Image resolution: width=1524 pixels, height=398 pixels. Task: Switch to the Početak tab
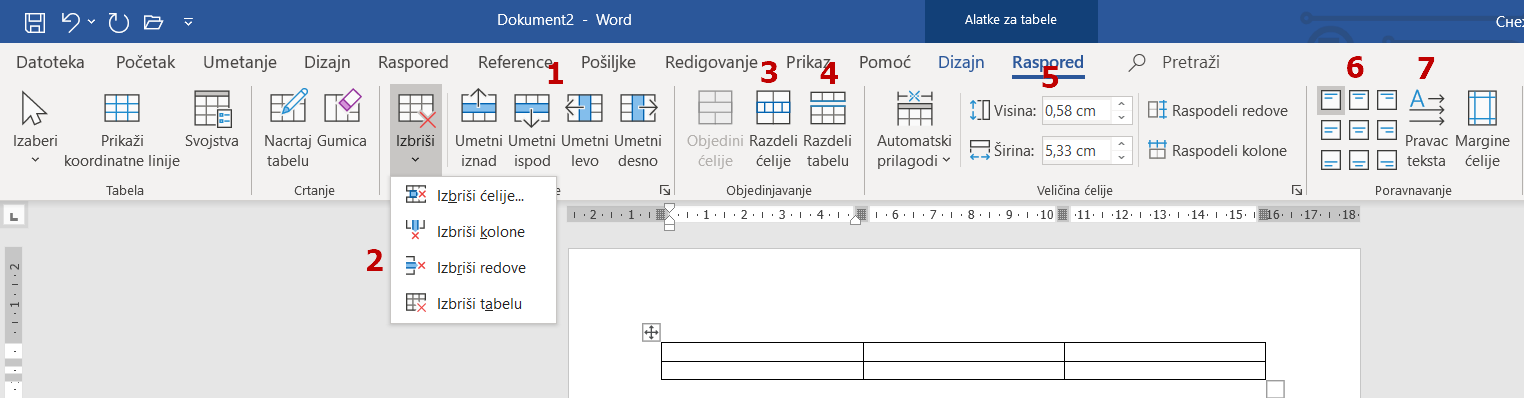pos(145,62)
